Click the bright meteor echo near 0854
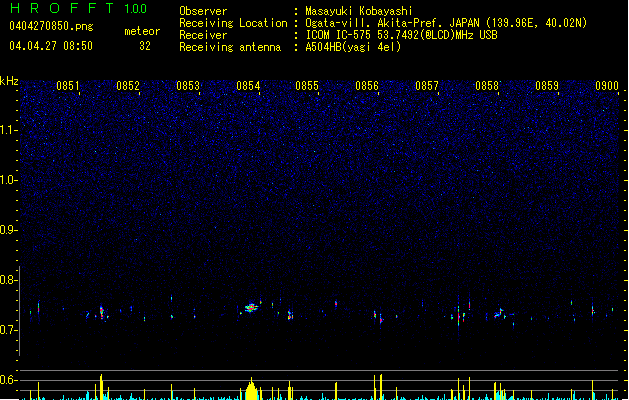The height and width of the screenshot is (400, 629). point(252,308)
